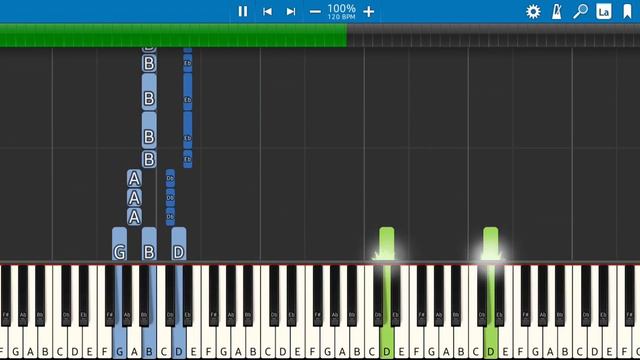Screen dimensions: 640x360
Task: Click the falling blue D note block
Action: tap(179, 244)
